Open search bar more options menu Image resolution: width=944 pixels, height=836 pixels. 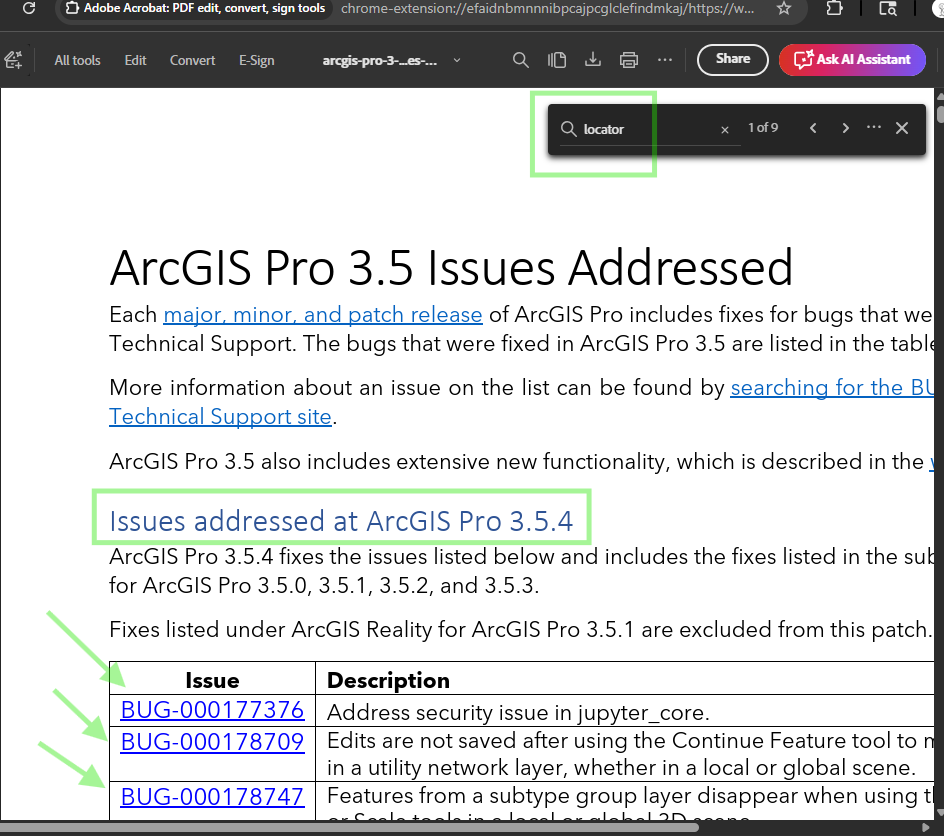(x=874, y=128)
